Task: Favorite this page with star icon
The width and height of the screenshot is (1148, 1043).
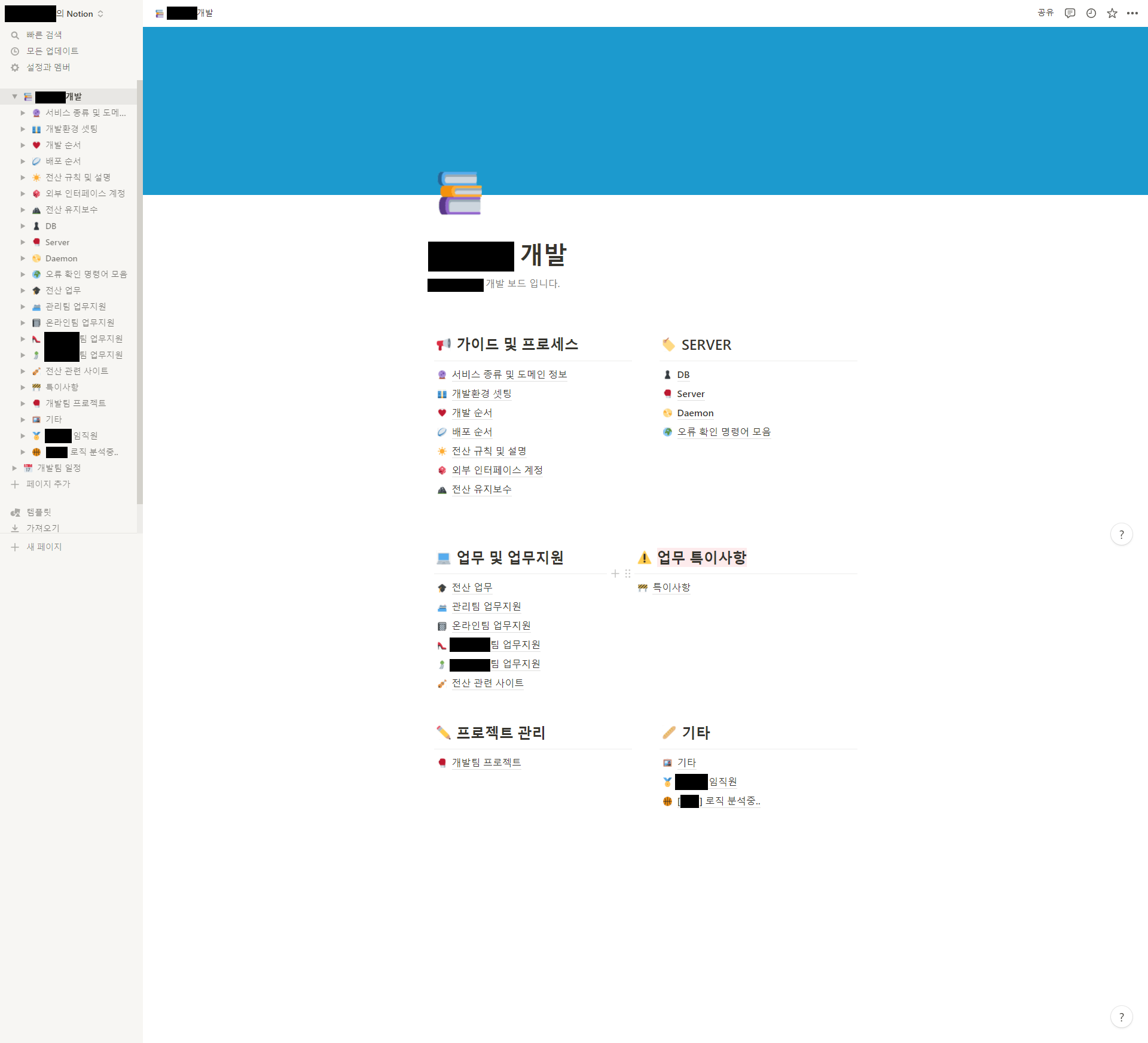Action: [1112, 13]
